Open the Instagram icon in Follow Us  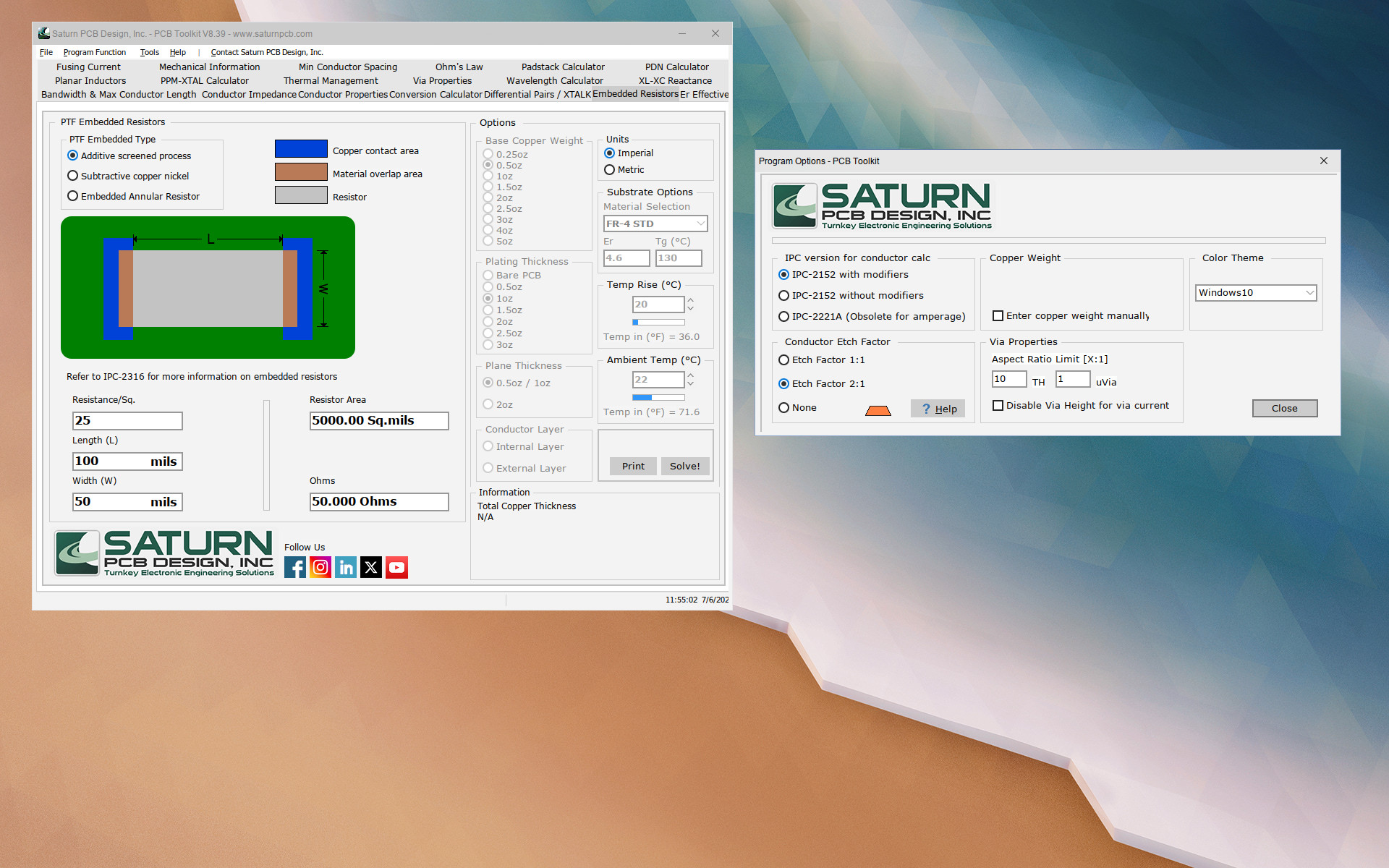320,567
